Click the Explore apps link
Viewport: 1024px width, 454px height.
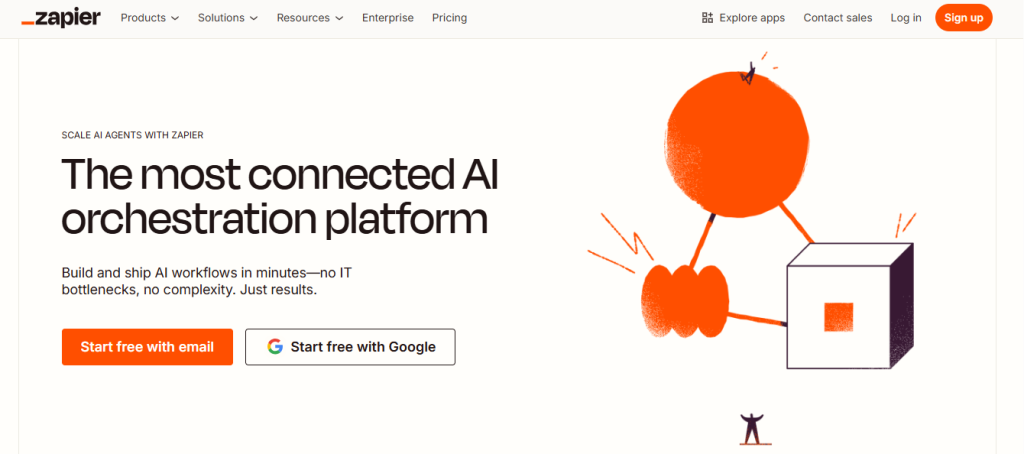click(x=751, y=18)
